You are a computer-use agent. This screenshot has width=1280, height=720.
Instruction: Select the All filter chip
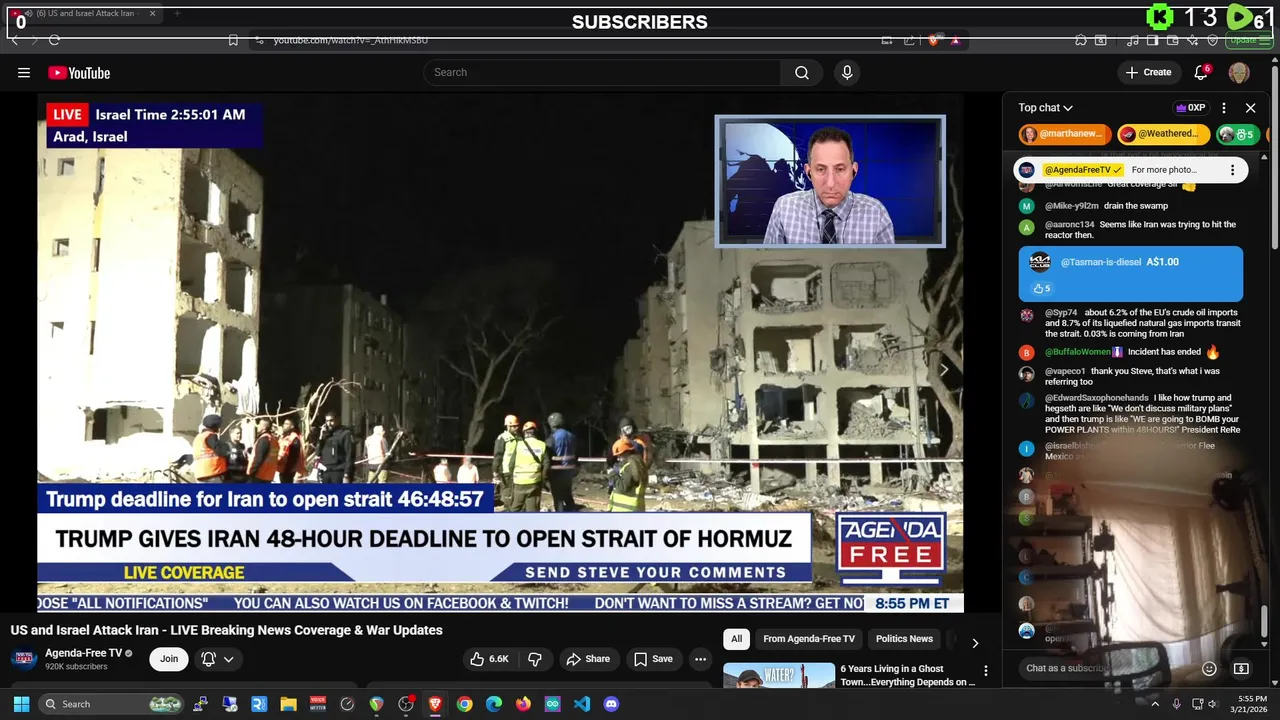pos(736,639)
